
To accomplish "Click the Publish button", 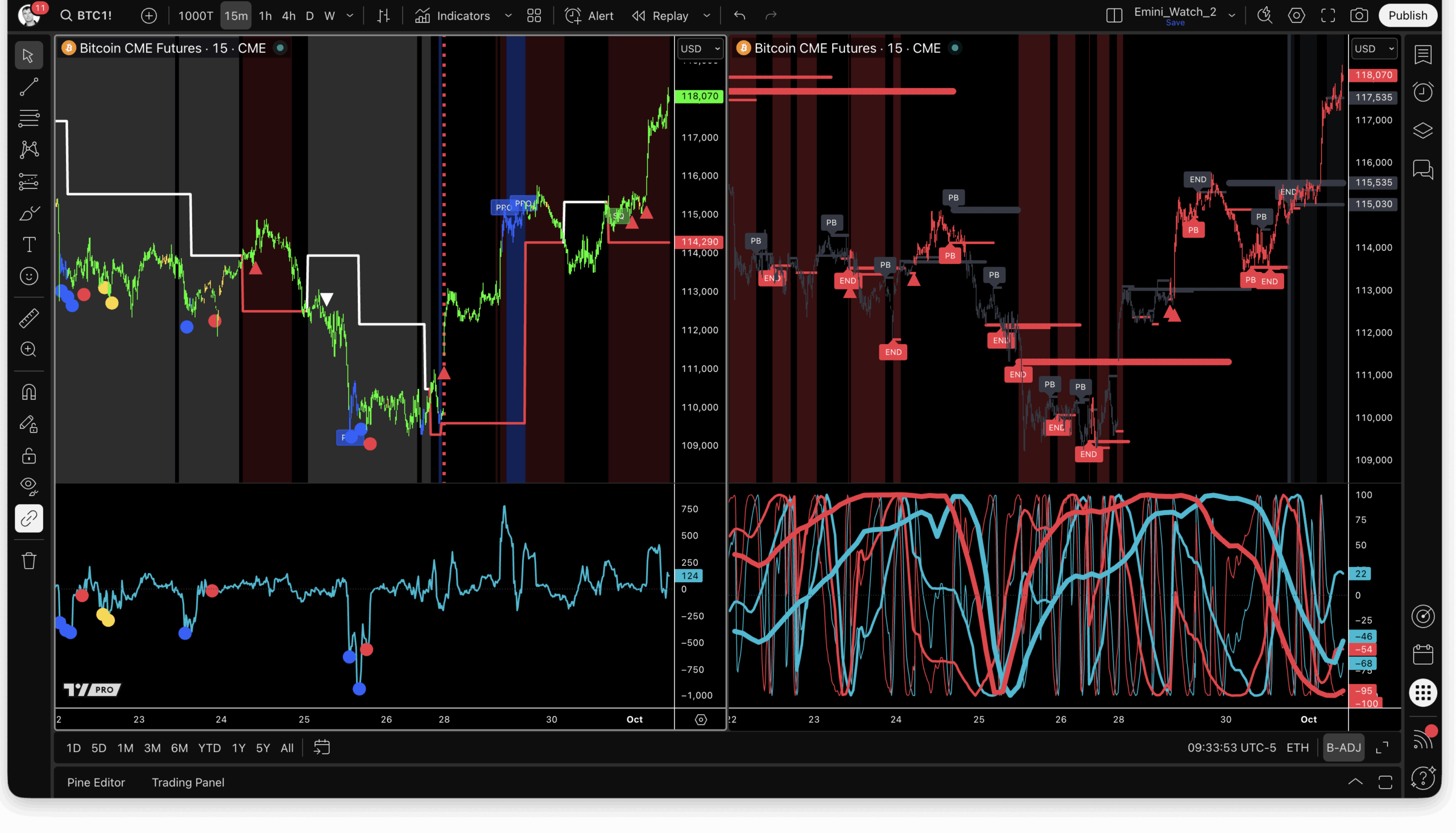I will 1407,15.
